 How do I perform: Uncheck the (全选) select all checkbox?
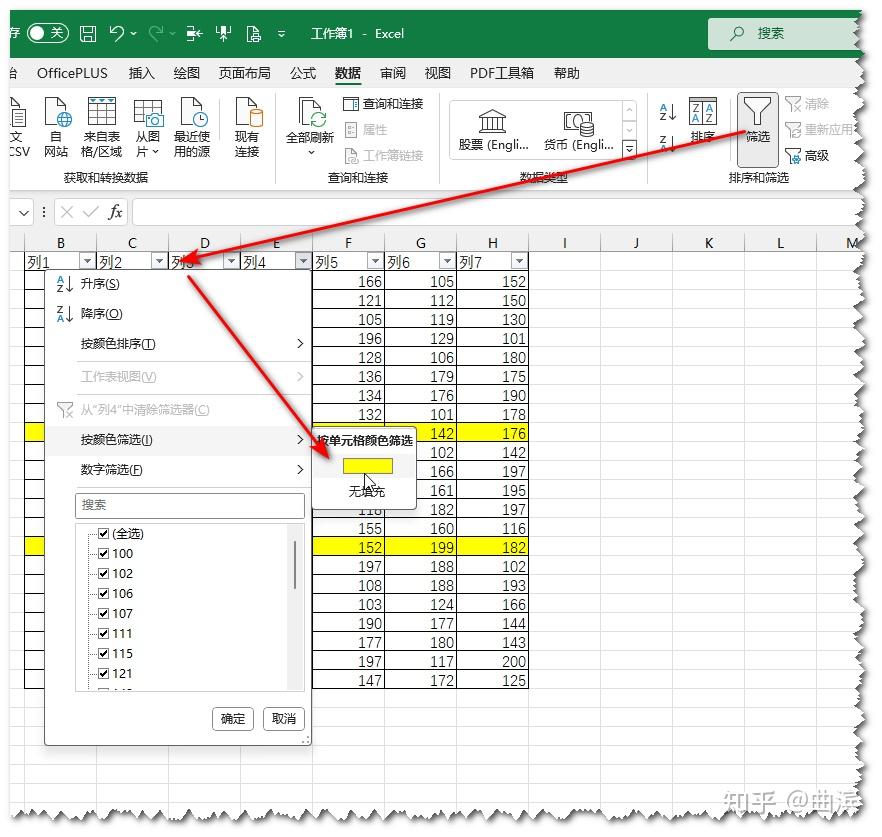[103, 534]
